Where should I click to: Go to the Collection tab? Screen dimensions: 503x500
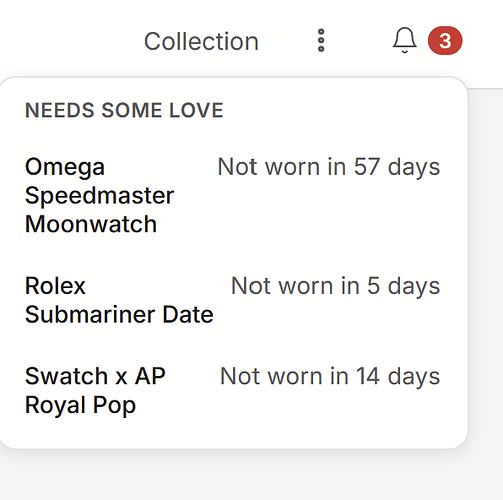[201, 41]
